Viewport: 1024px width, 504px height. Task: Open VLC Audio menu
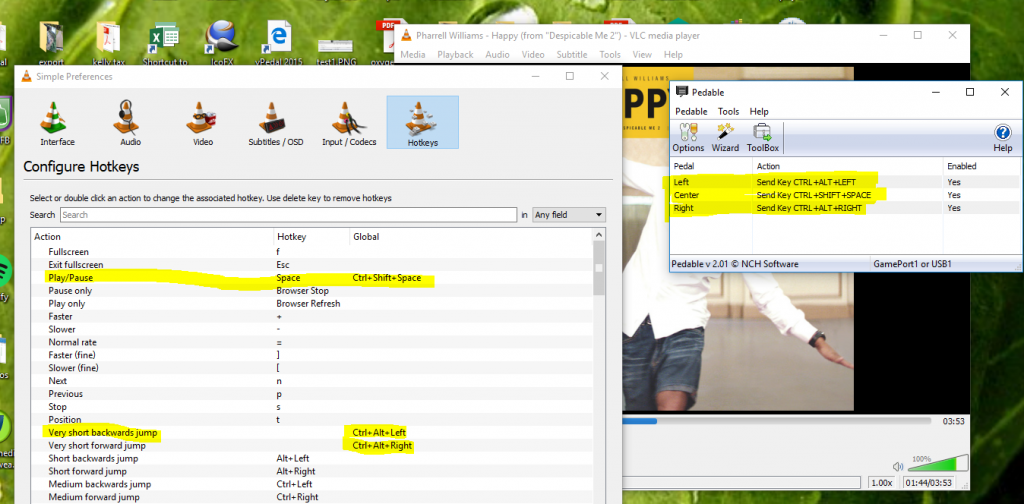coord(497,55)
